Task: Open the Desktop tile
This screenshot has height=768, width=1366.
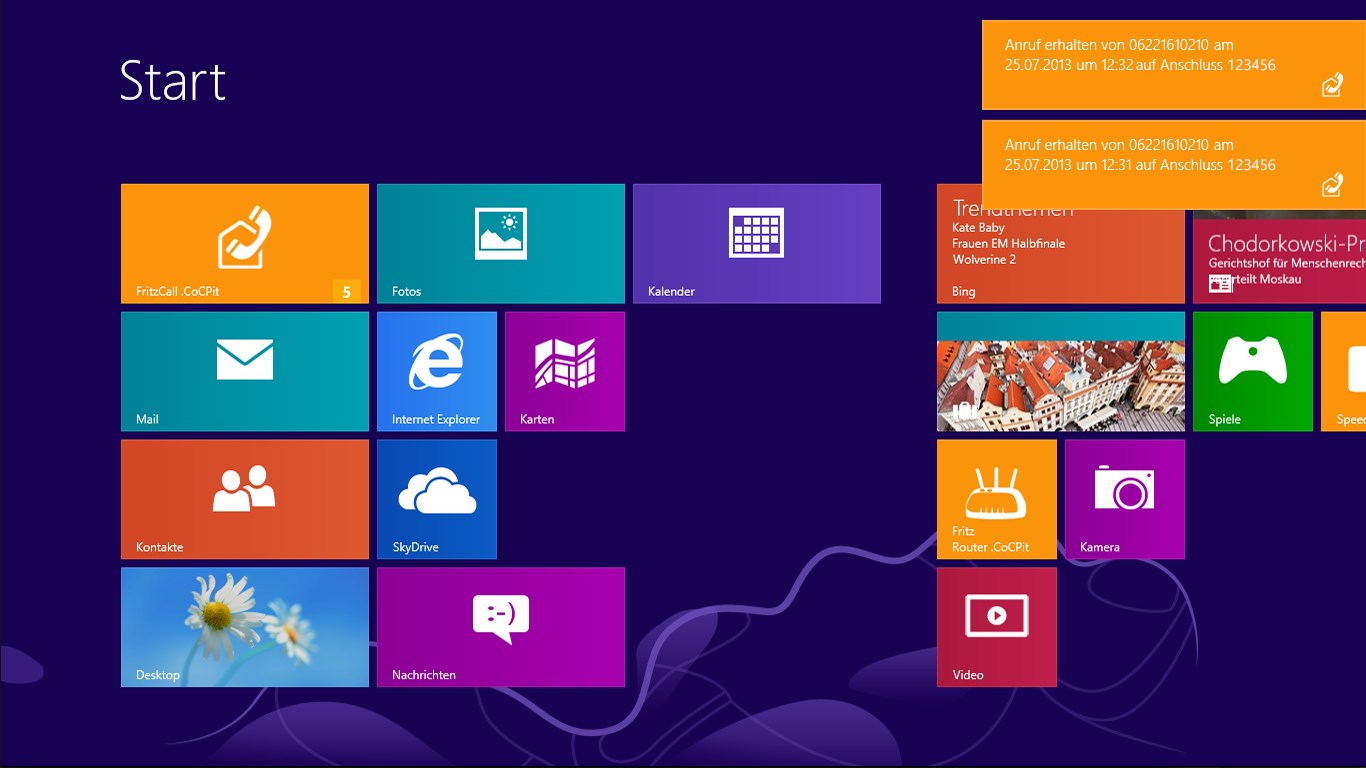Action: pos(245,628)
